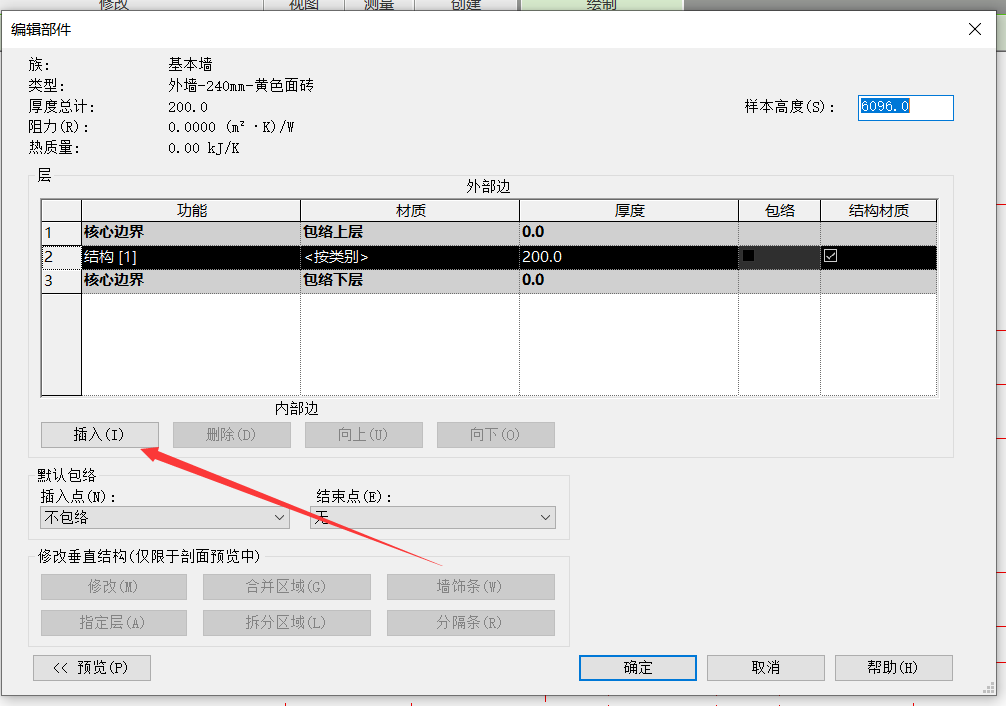Screen dimensions: 1006x706
Task: Select the <按类别> material cell
Action: 409,257
